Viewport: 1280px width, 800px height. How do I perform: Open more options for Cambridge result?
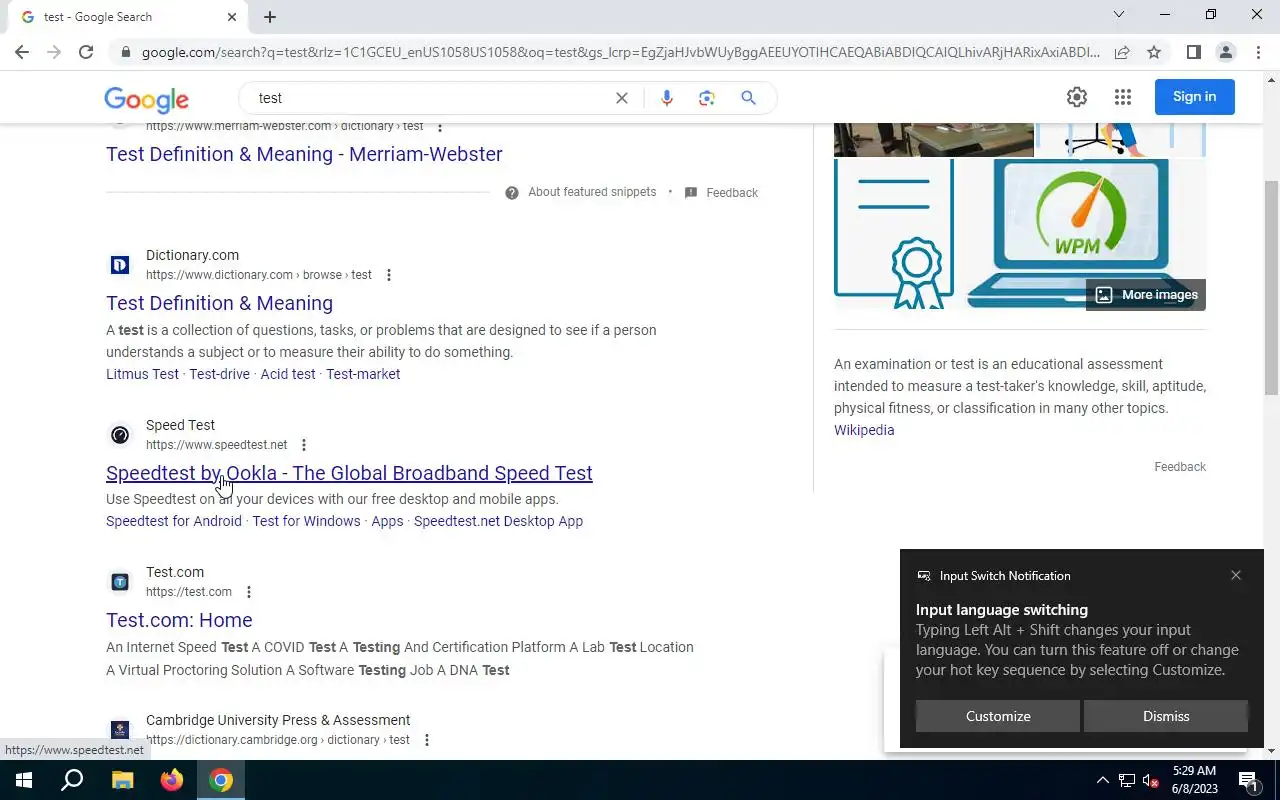pyautogui.click(x=427, y=740)
